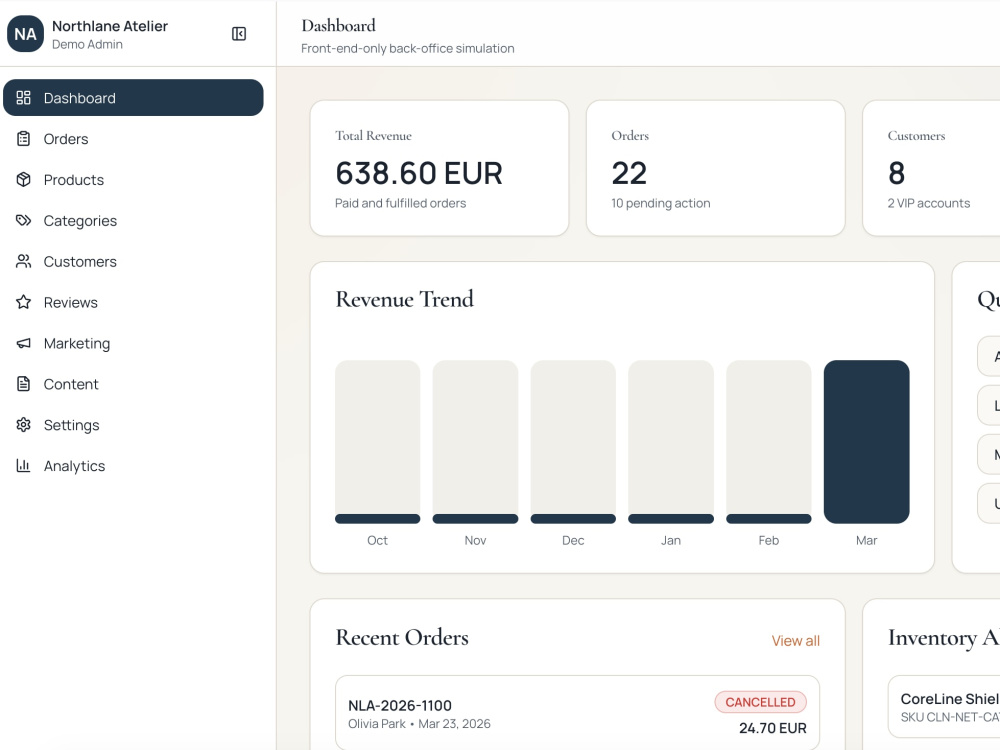Click the Orders clipboard icon

pos(24,138)
